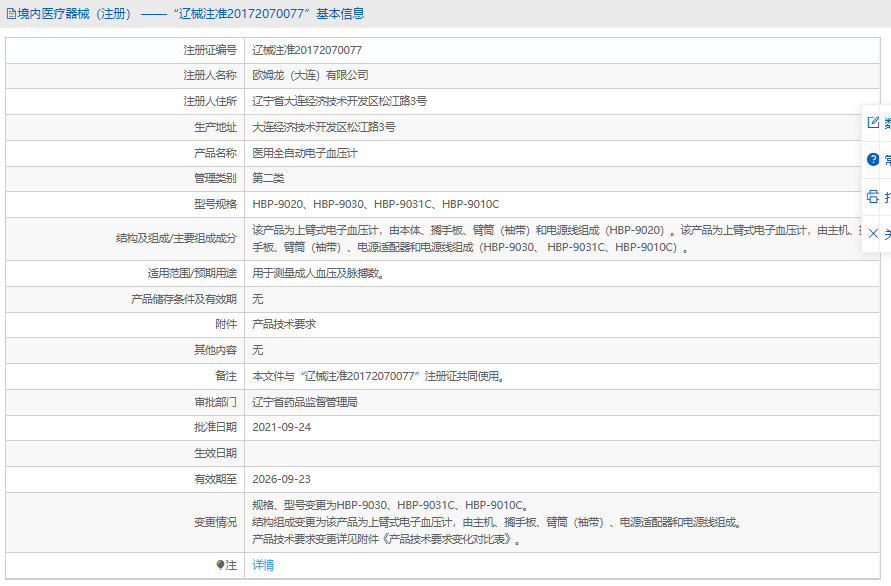This screenshot has width=891, height=586.
Task: Click the 生效日期 label cell
Action: [x=125, y=454]
